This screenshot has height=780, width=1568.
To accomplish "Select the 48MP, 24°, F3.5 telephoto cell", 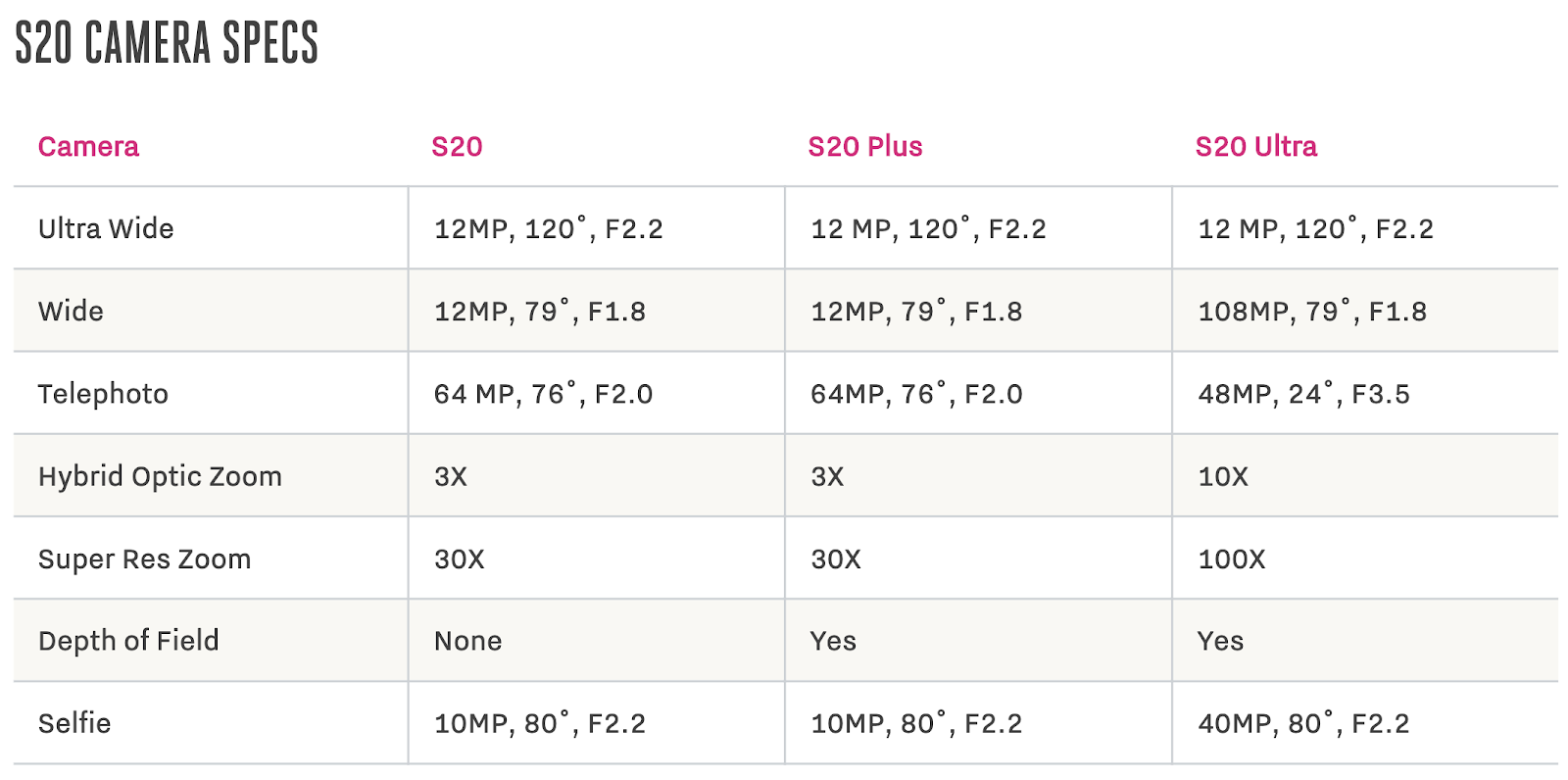I will tap(1303, 394).
